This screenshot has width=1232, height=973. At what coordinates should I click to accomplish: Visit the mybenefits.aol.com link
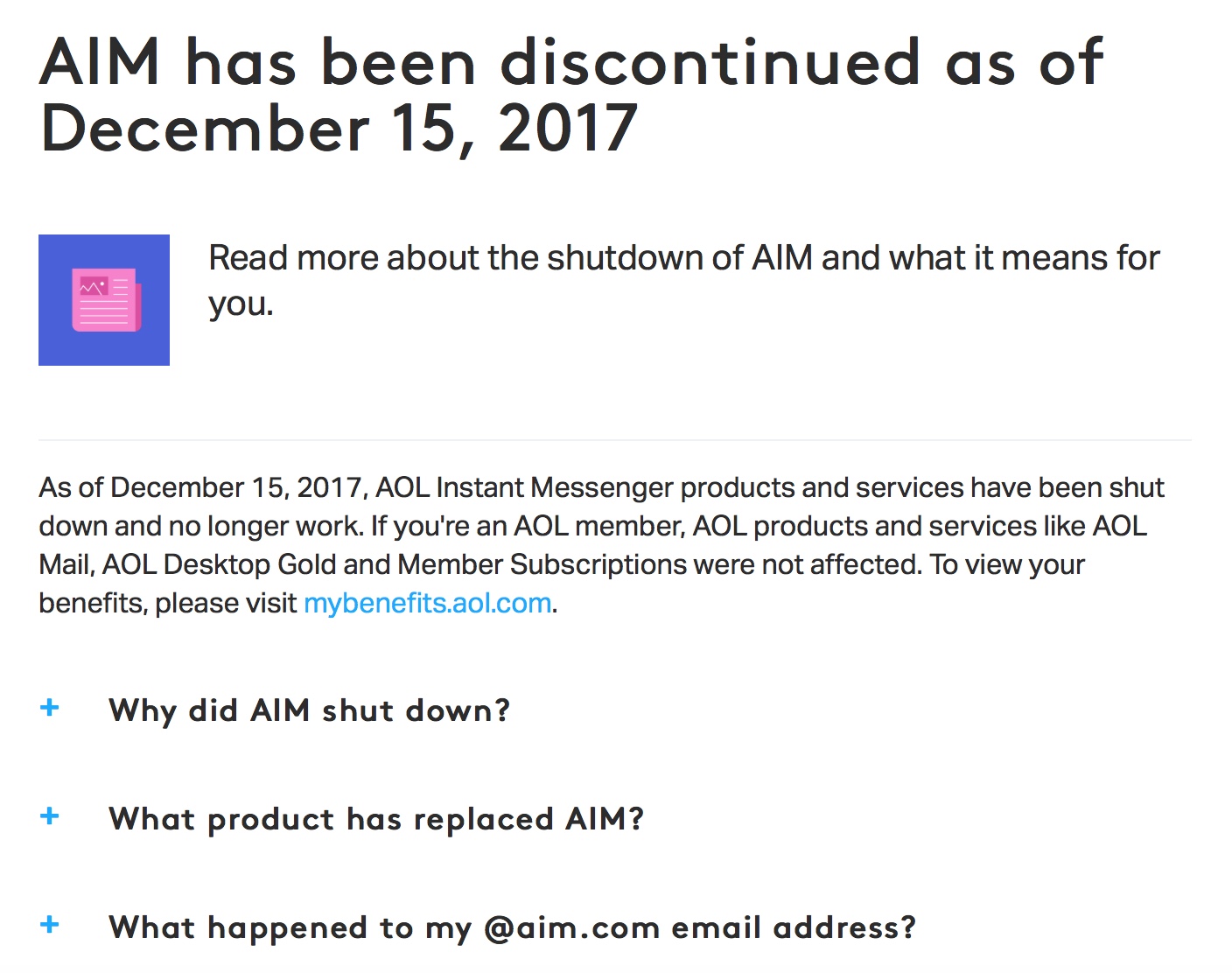point(427,603)
